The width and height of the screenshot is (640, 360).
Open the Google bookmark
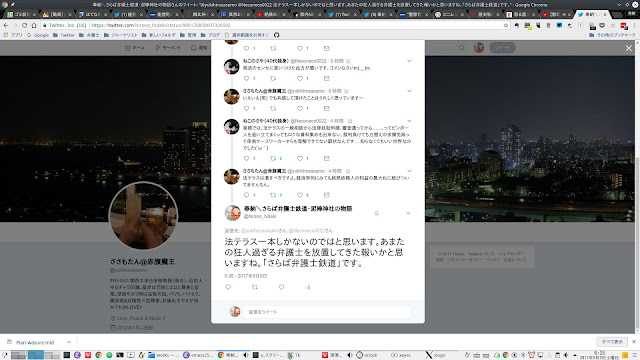(38, 35)
